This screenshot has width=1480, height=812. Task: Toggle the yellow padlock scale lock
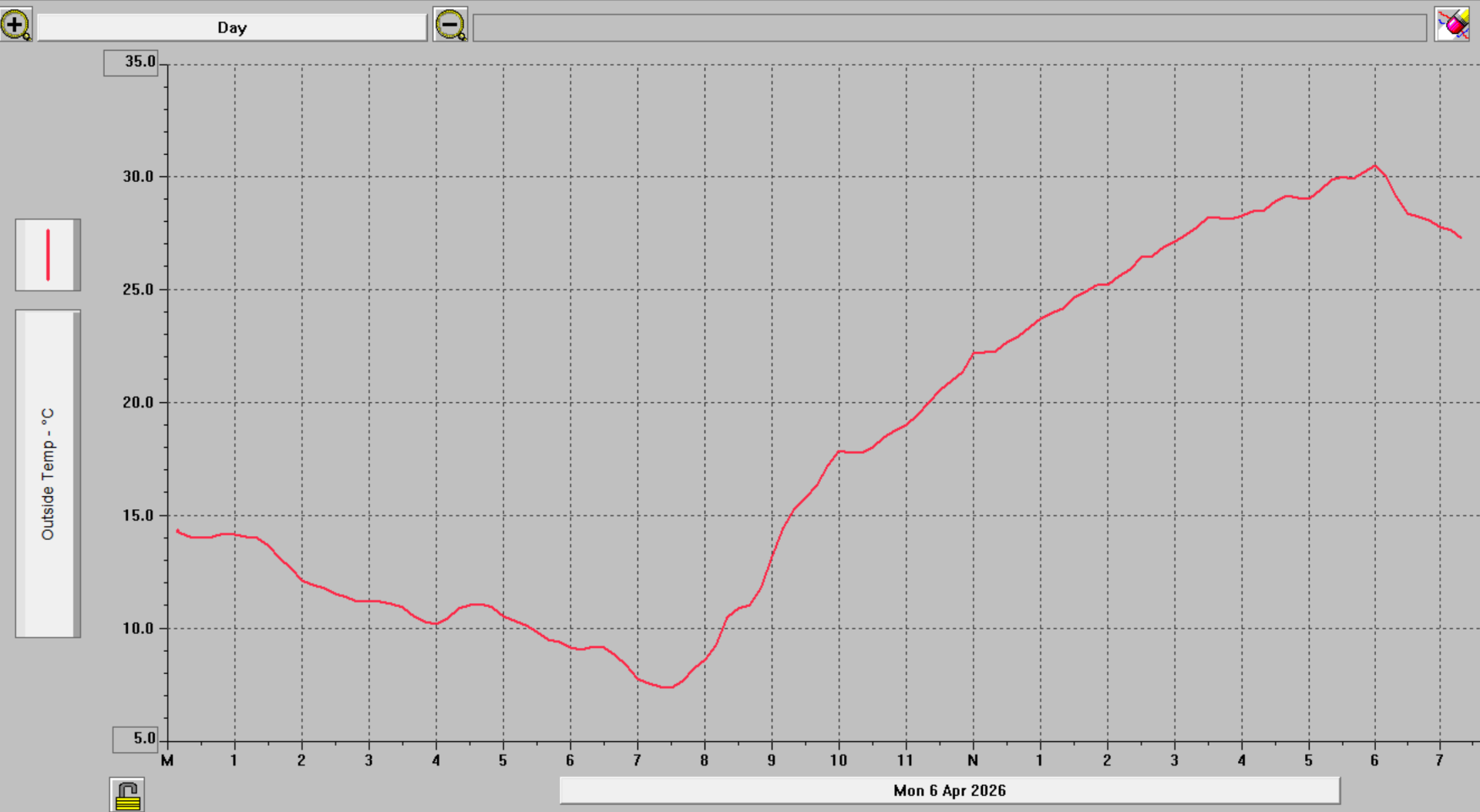point(127,795)
